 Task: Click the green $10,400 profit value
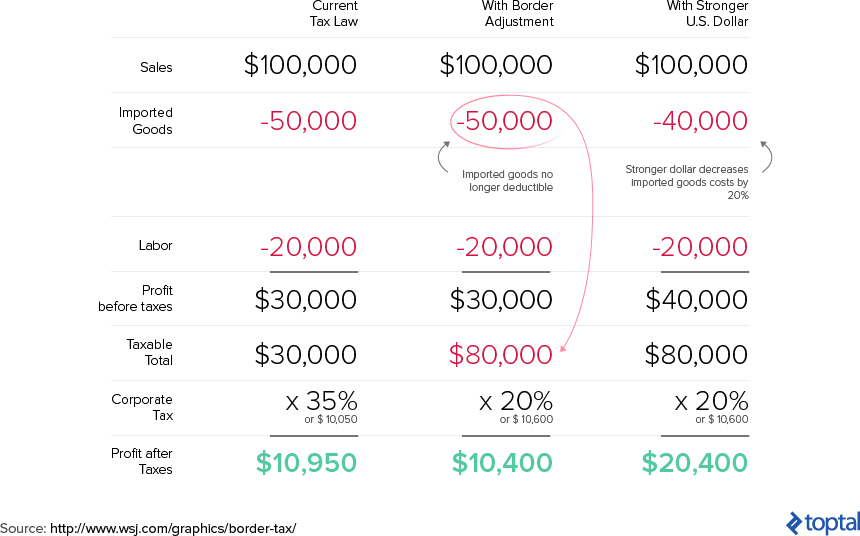[502, 462]
